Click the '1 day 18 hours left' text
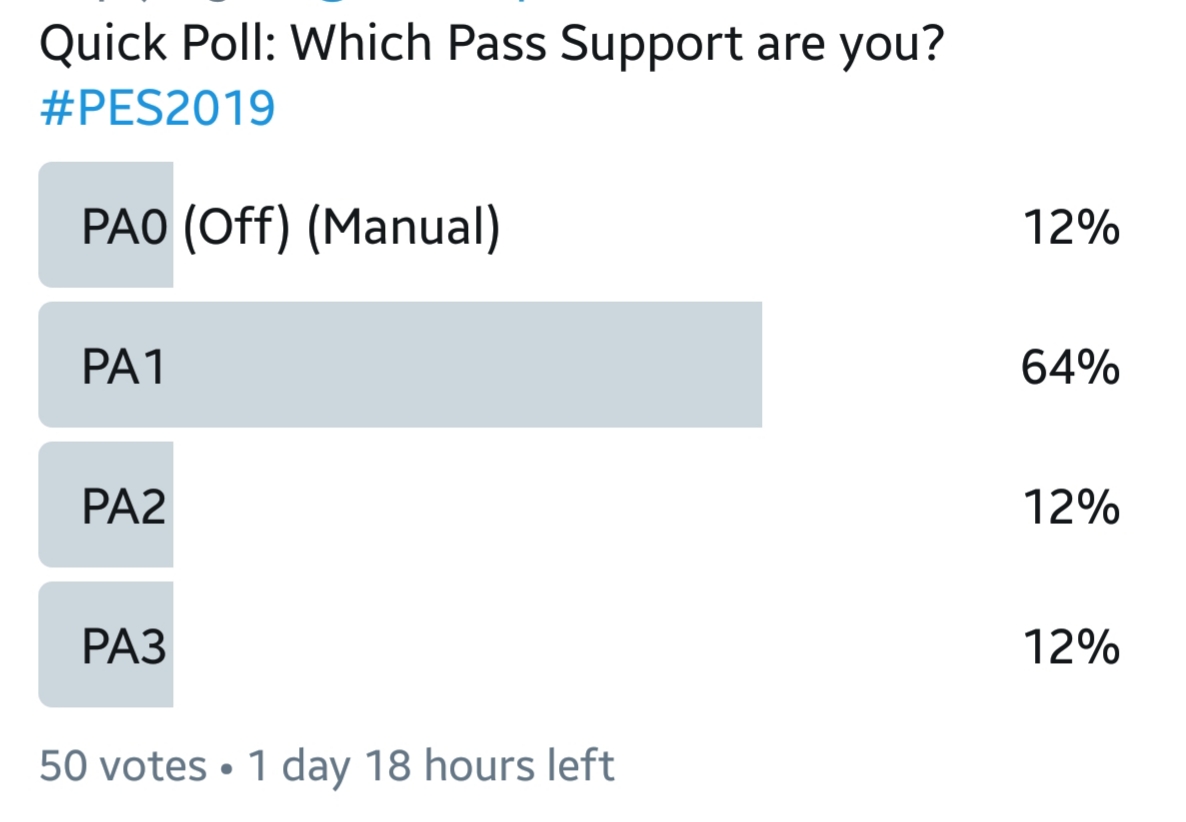This screenshot has height=822, width=1186. tap(430, 766)
